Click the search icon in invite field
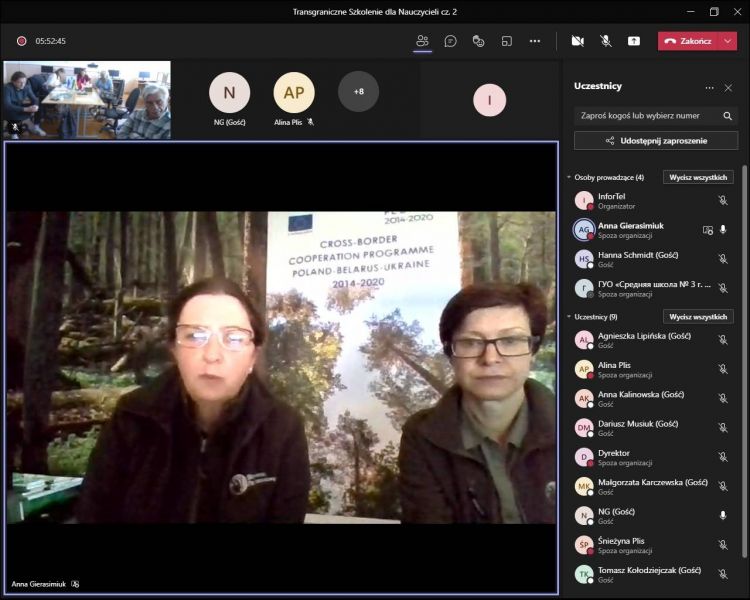The image size is (750, 600). pos(727,116)
